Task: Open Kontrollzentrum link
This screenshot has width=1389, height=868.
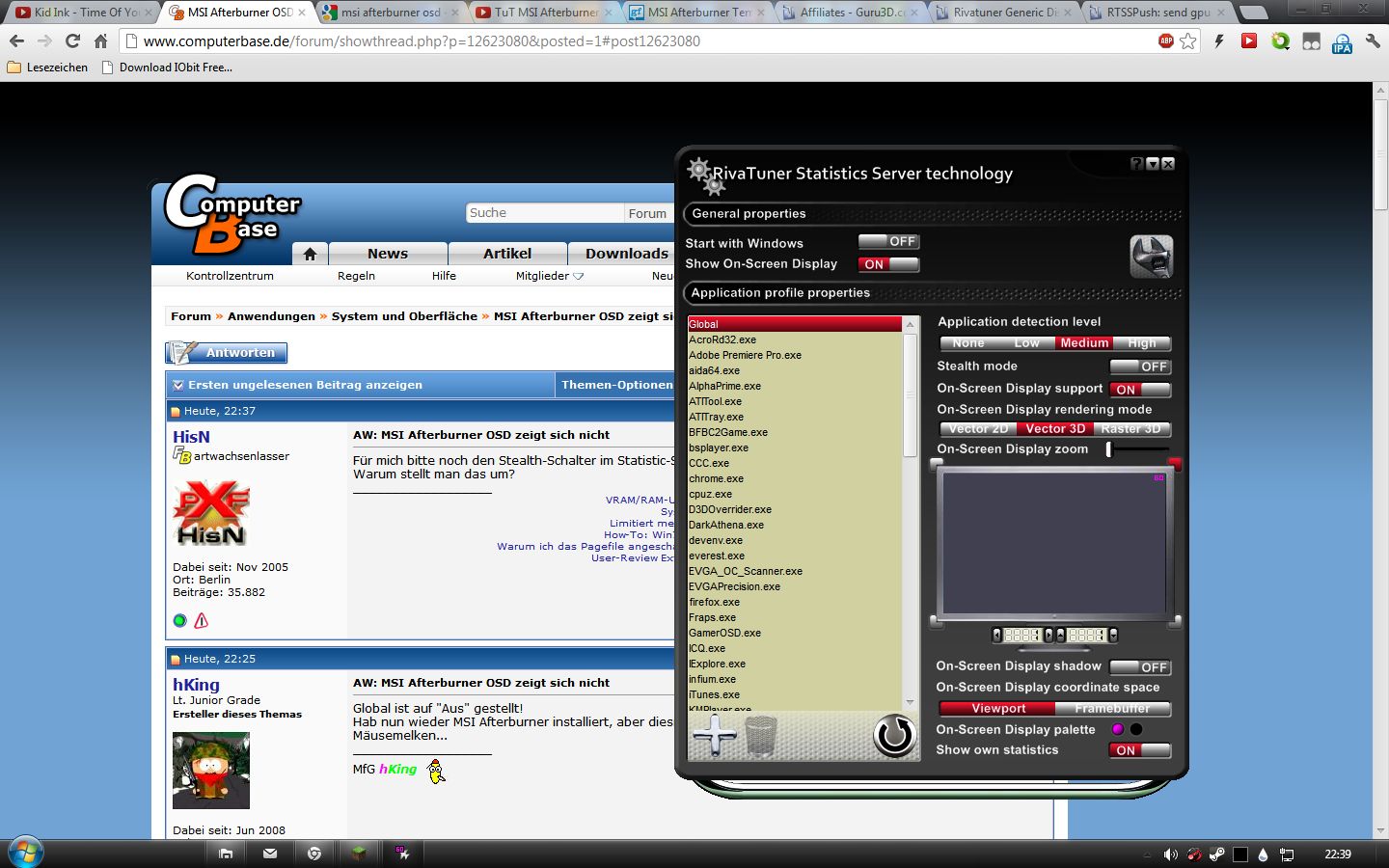Action: click(230, 276)
